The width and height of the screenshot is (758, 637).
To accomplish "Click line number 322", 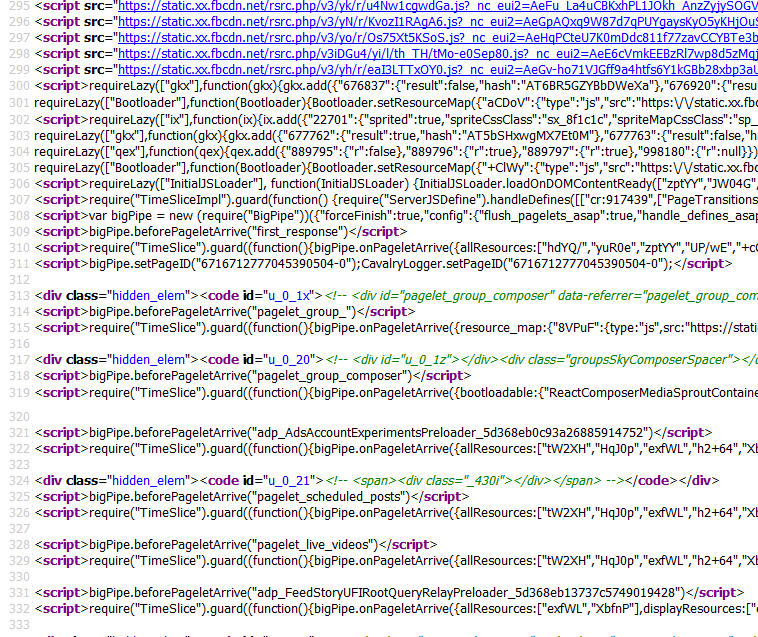I will click(19, 449).
